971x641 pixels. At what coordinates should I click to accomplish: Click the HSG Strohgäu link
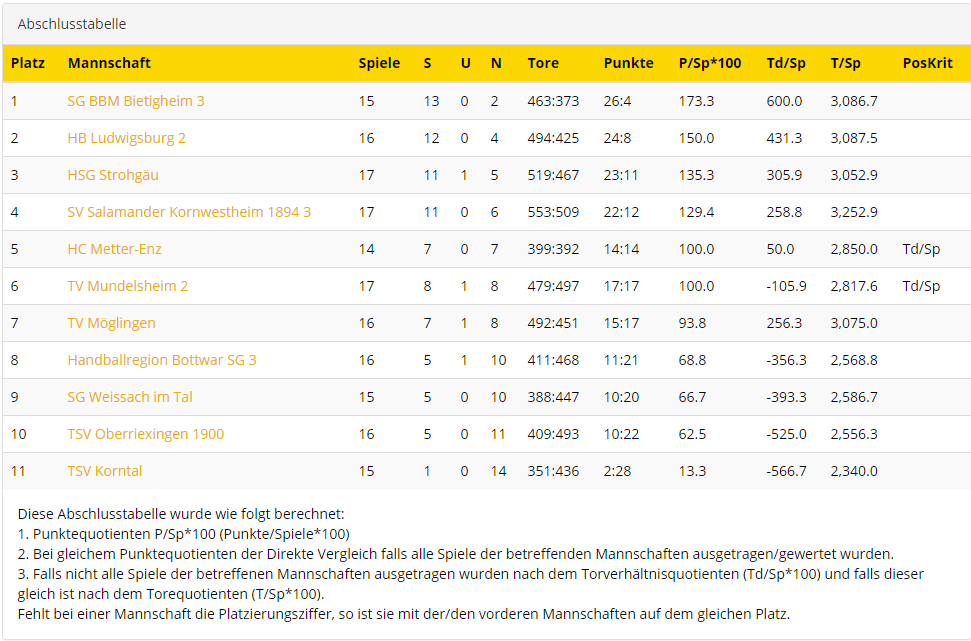pyautogui.click(x=113, y=175)
